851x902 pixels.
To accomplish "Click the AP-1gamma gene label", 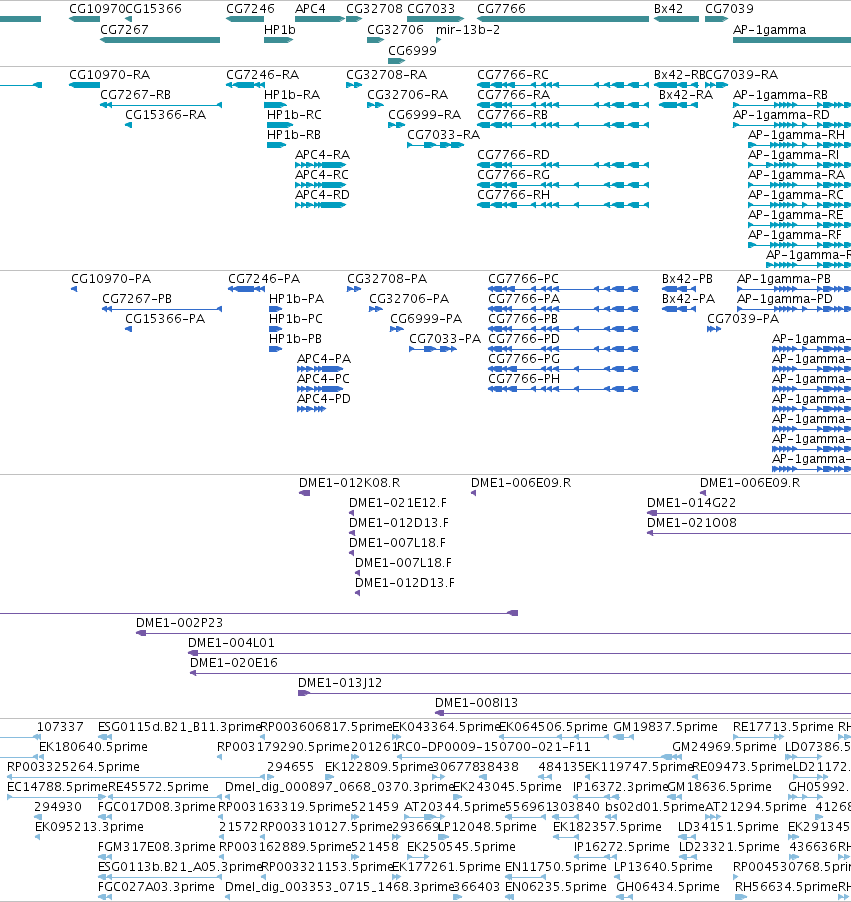I will (x=769, y=30).
